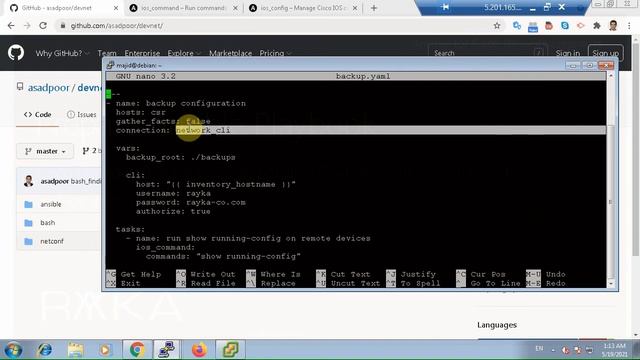Select the Code tab in repository
This screenshot has width=640, height=360.
point(38,115)
